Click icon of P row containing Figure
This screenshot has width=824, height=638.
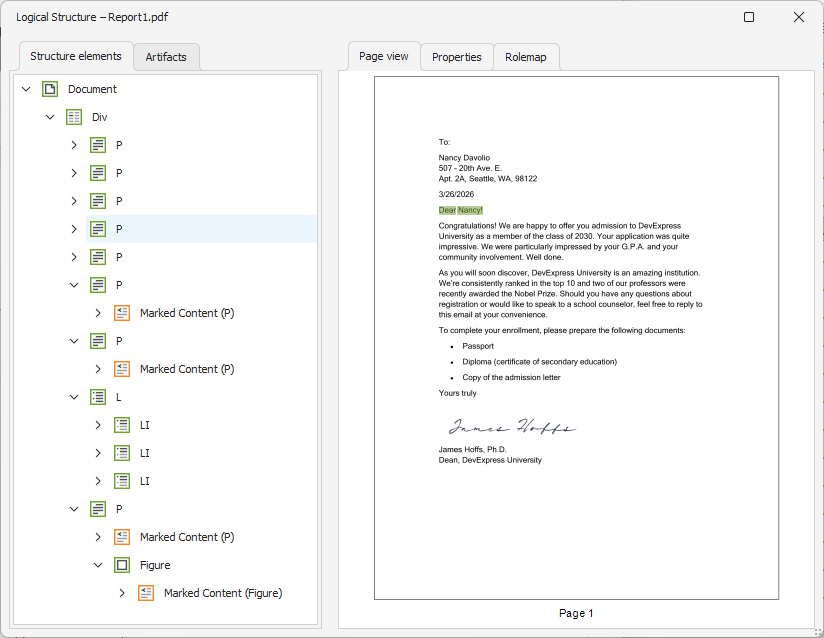click(98, 509)
